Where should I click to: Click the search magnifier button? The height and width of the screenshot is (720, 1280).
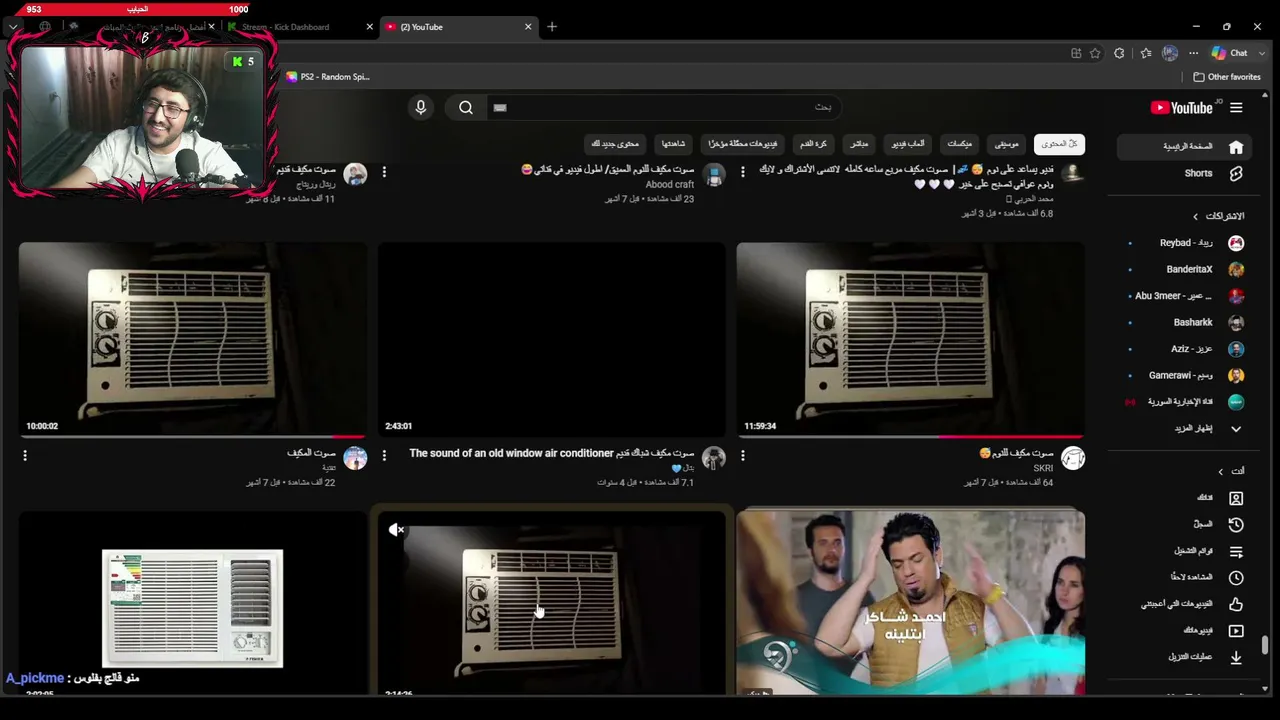466,107
